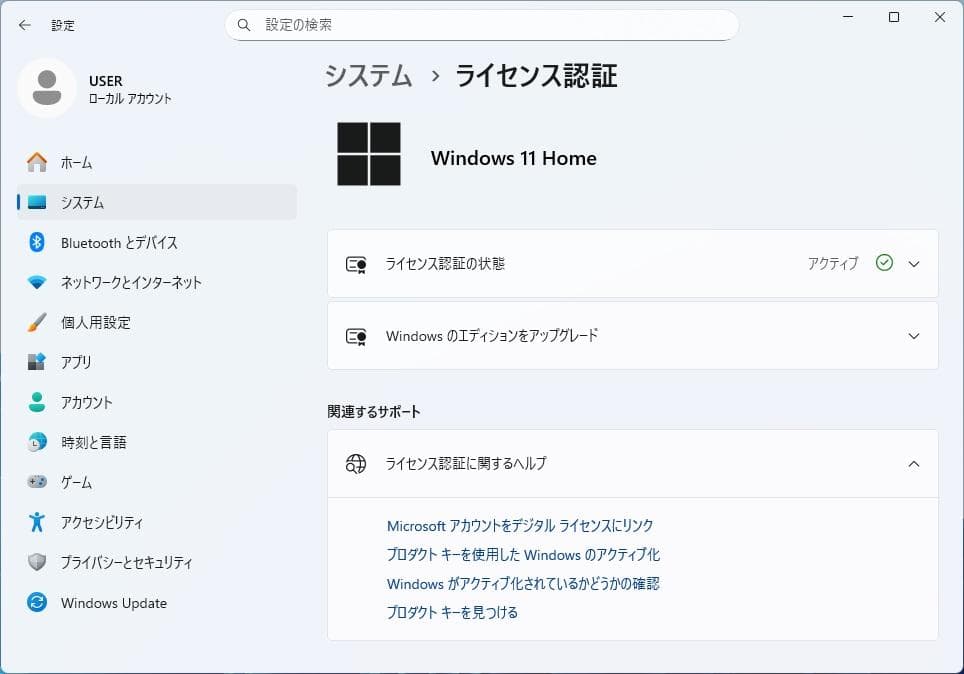Open Bluetooth とデバイス settings
Viewport: 964px width, 674px height.
point(157,242)
